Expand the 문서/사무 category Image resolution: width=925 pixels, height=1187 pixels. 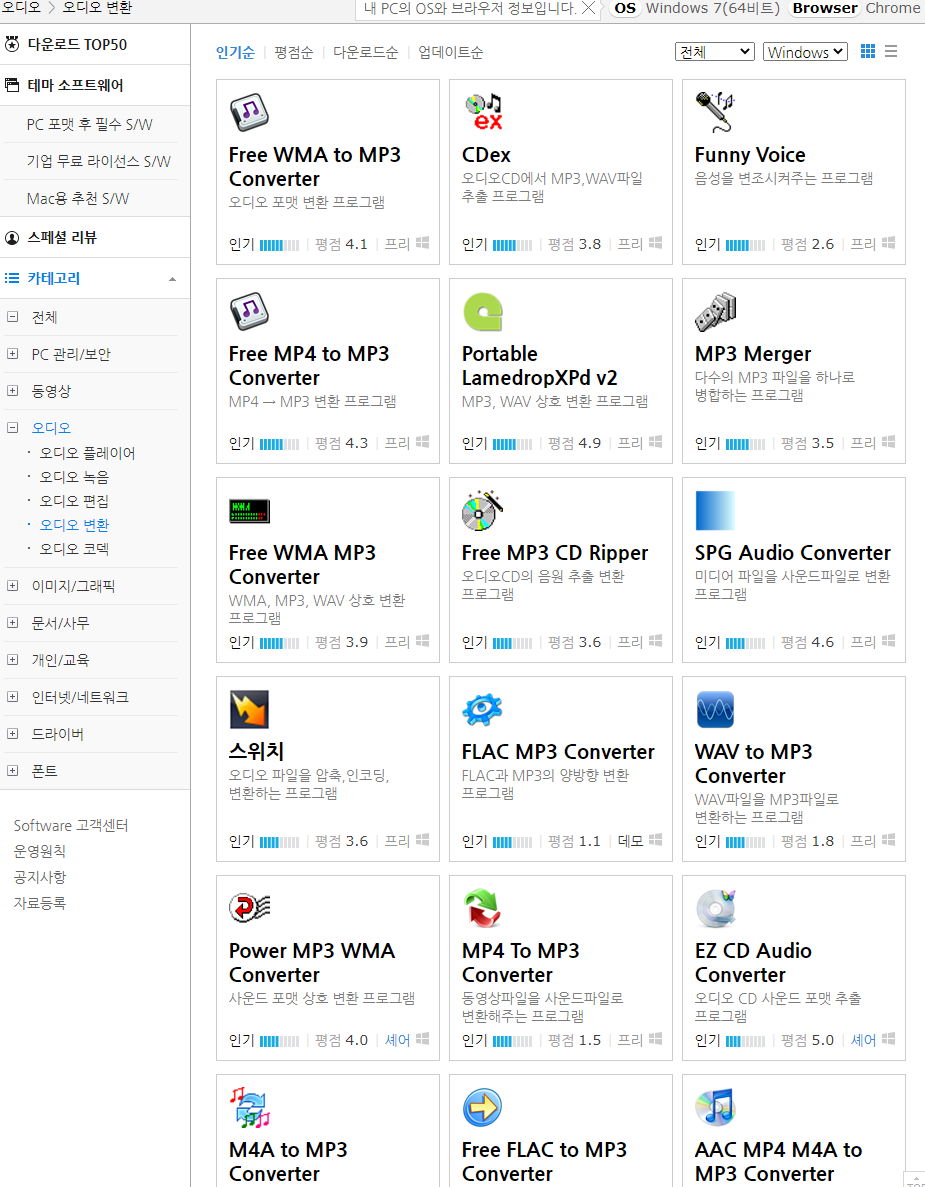point(13,622)
